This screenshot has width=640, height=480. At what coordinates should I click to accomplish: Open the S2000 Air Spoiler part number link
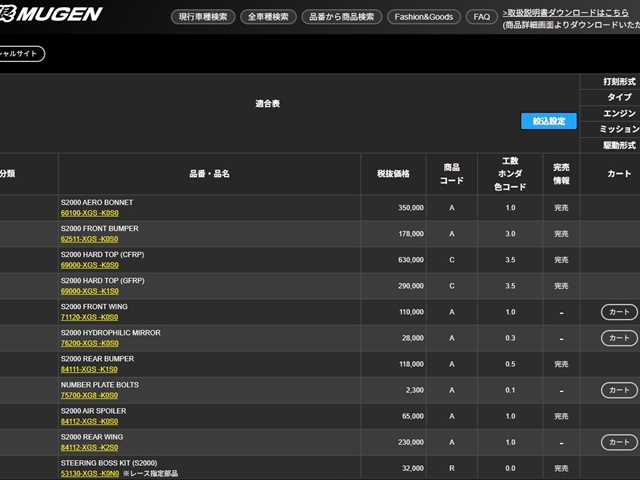89,421
